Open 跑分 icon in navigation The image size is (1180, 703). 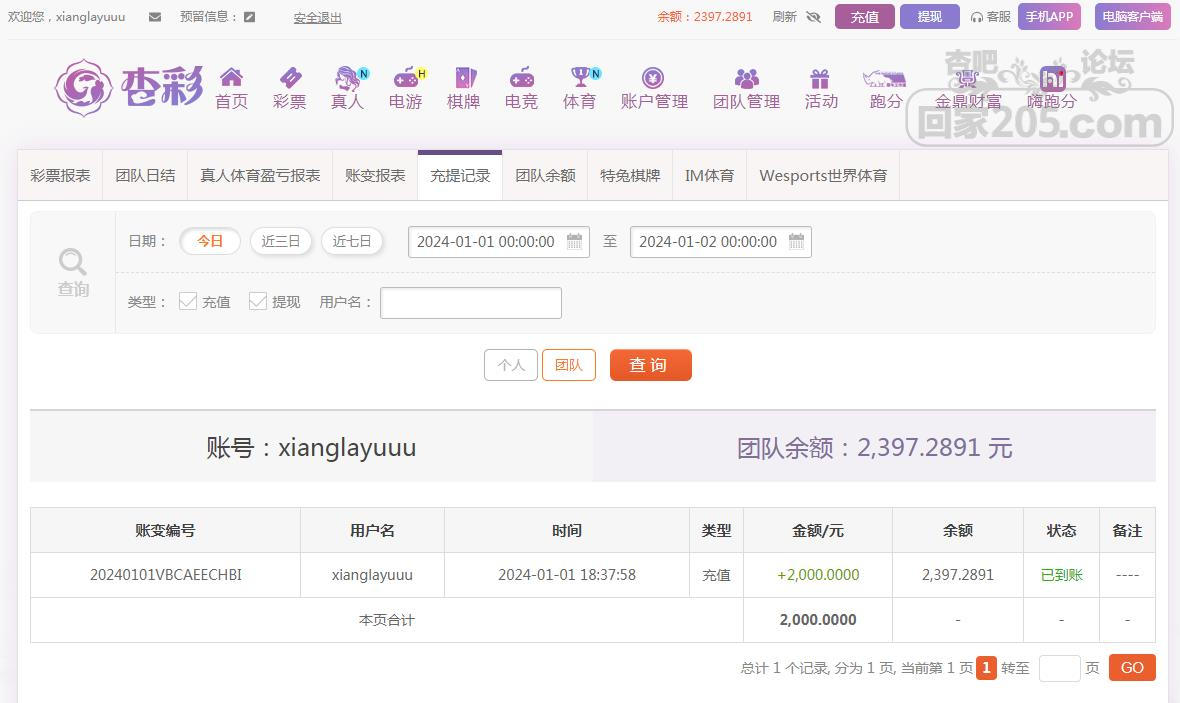(x=884, y=78)
